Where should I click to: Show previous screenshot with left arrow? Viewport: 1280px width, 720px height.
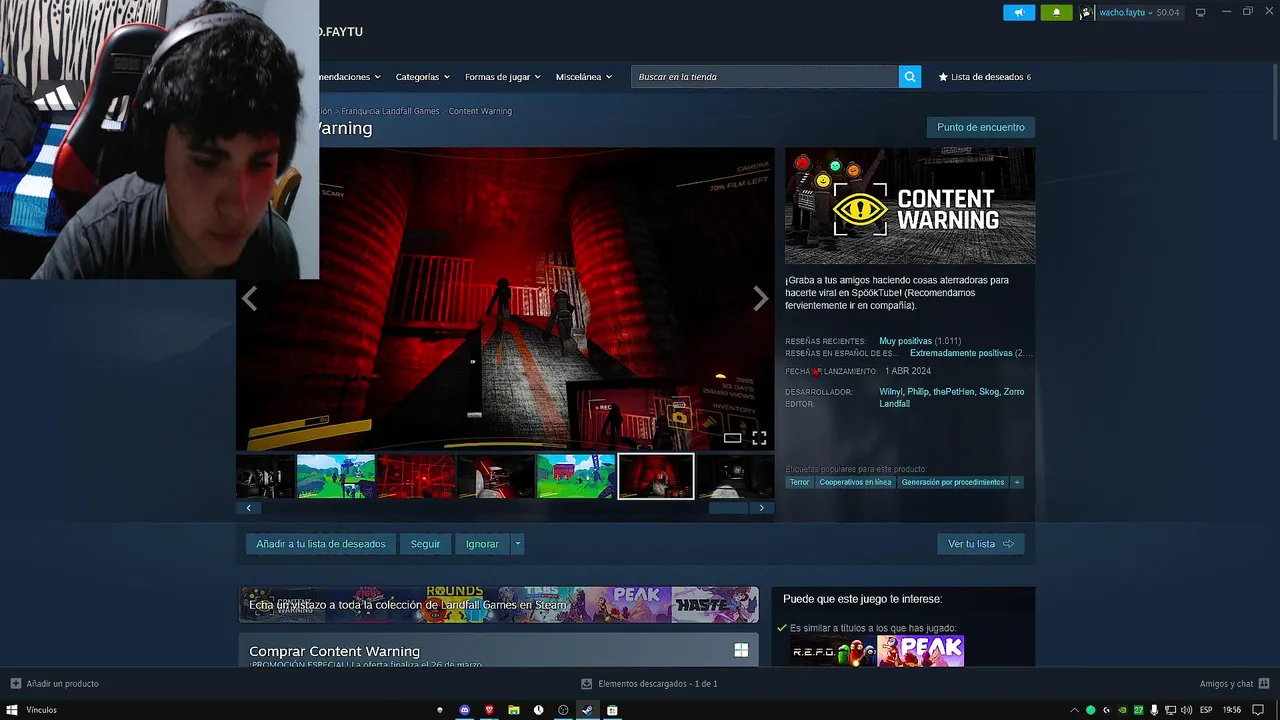[249, 299]
